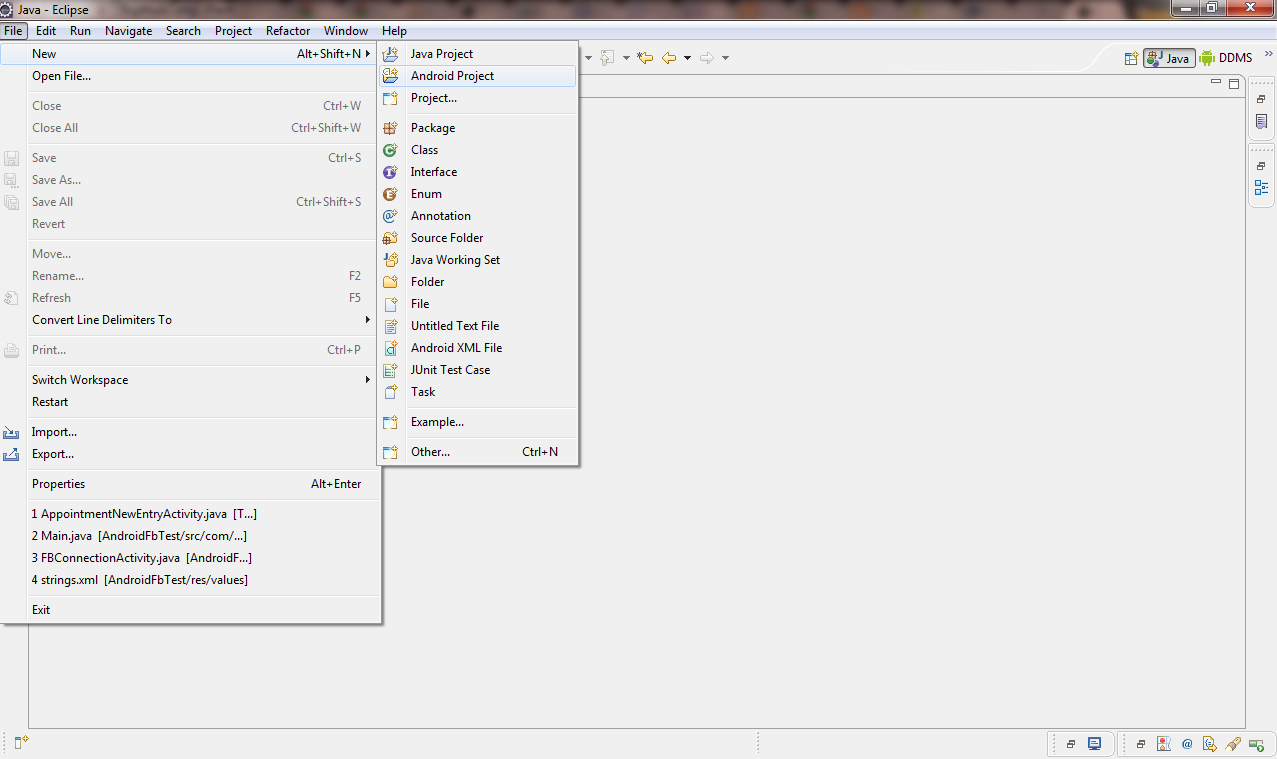This screenshot has width=1277, height=759.
Task: Click the Outline view icon on right trim
Action: pos(1261,187)
